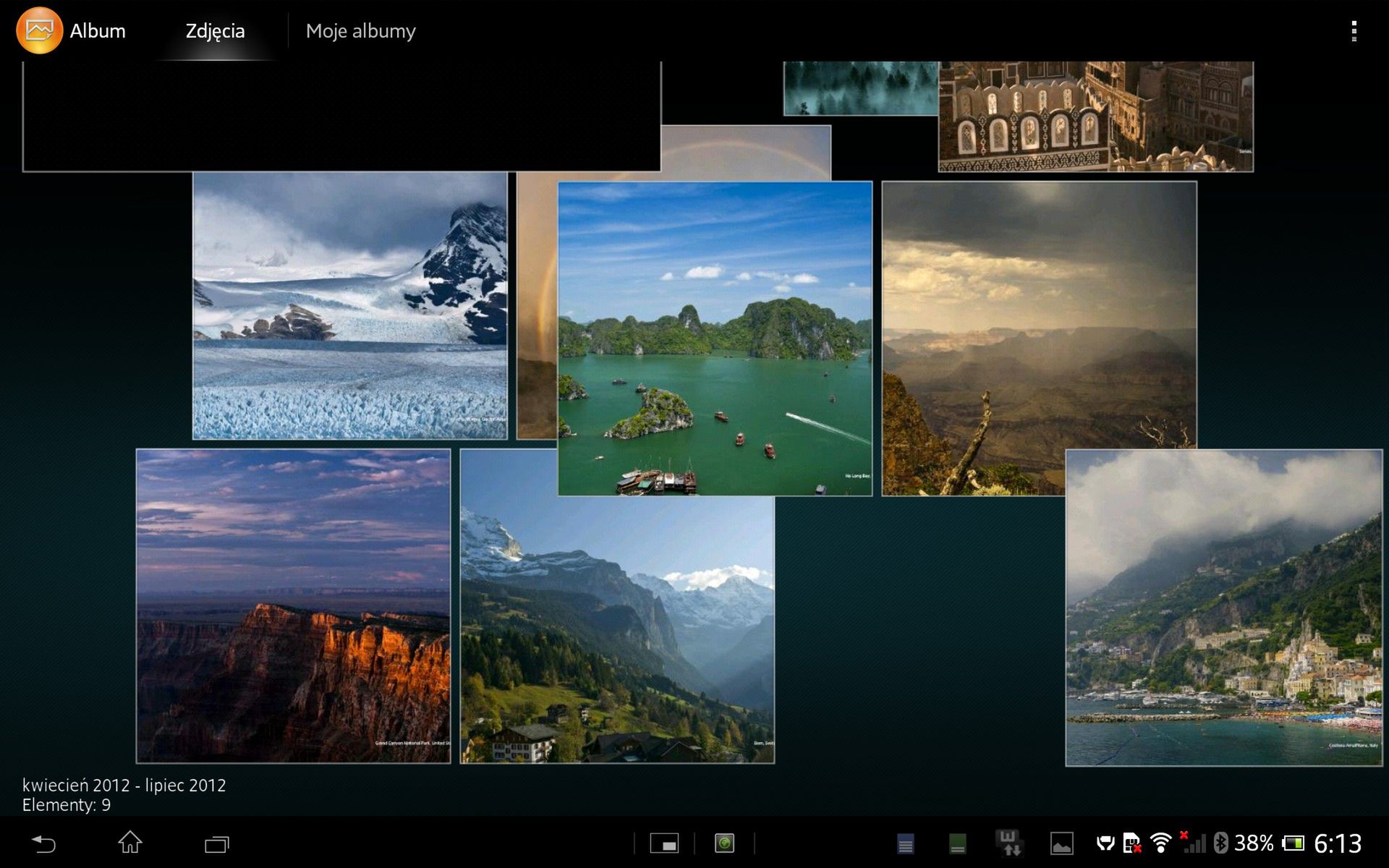Open the Amalfi coast town photo
The height and width of the screenshot is (868, 1389).
[x=1223, y=608]
